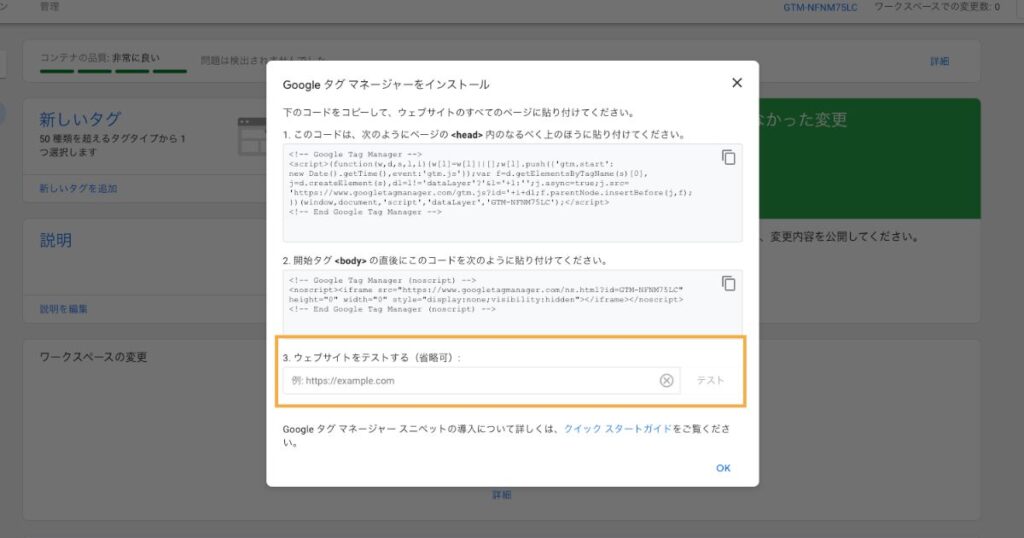Open the 管理 tab in background
The height and width of the screenshot is (538, 1024).
tap(50, 7)
